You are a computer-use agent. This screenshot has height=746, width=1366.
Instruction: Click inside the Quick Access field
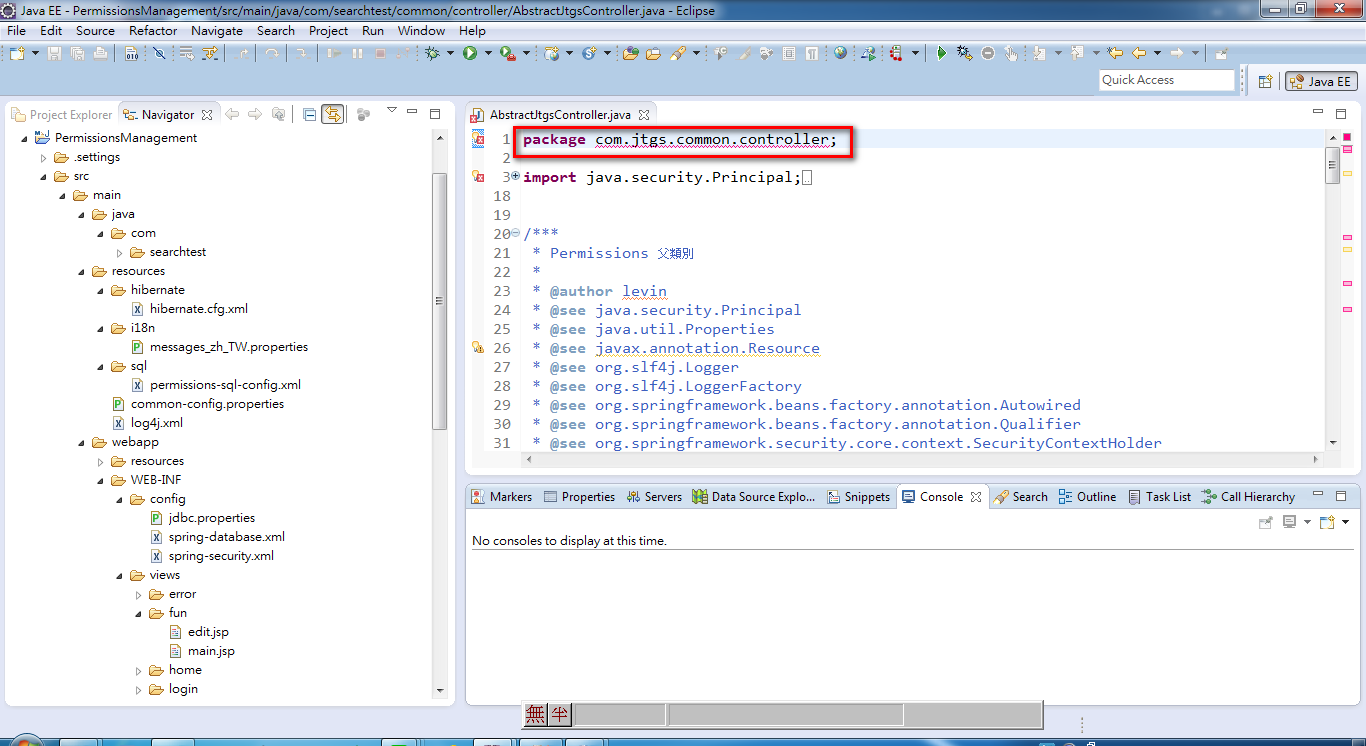click(x=1167, y=79)
